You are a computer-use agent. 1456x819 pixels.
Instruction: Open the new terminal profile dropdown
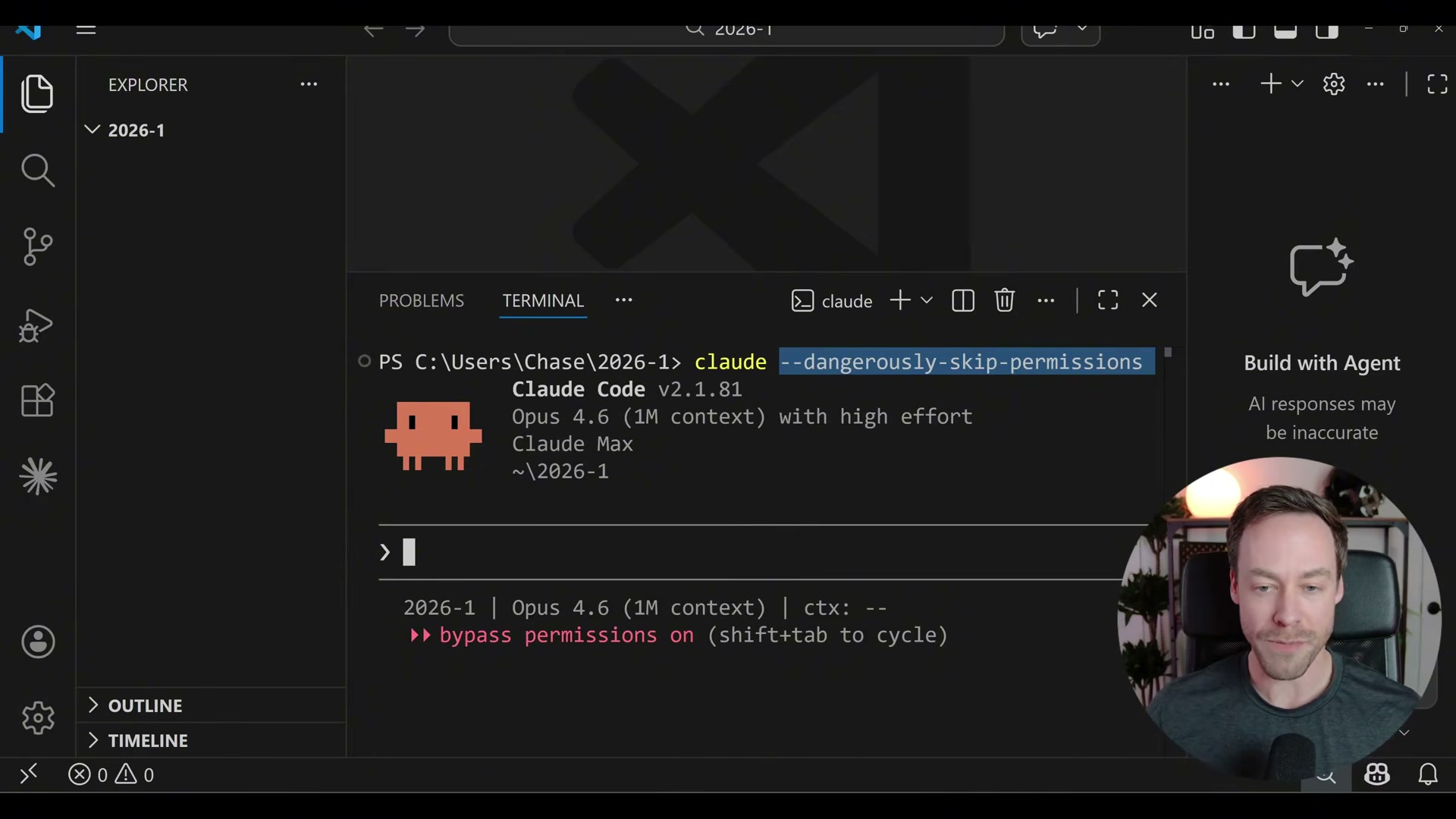point(927,300)
